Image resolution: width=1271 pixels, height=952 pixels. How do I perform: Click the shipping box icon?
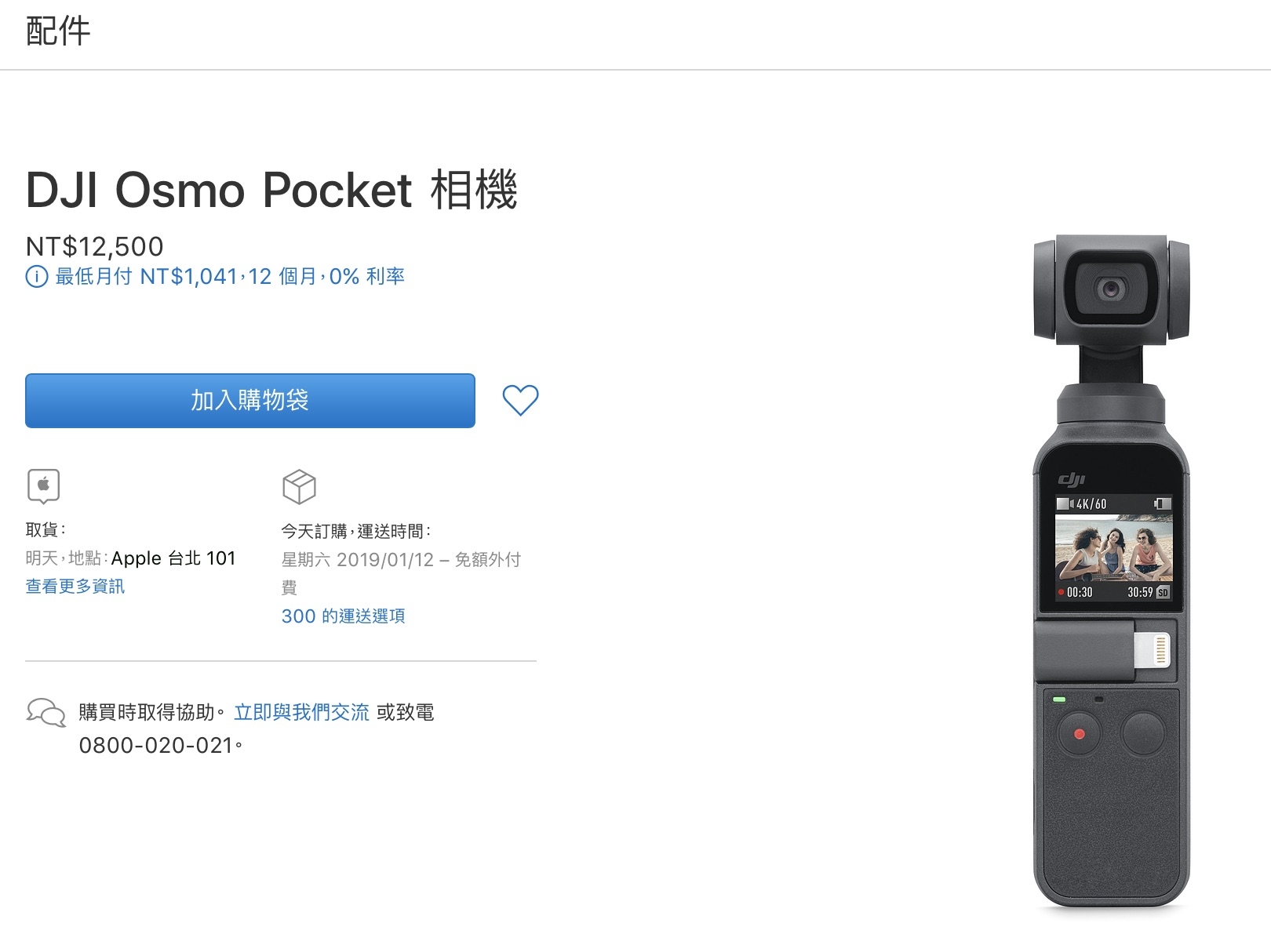[x=299, y=487]
